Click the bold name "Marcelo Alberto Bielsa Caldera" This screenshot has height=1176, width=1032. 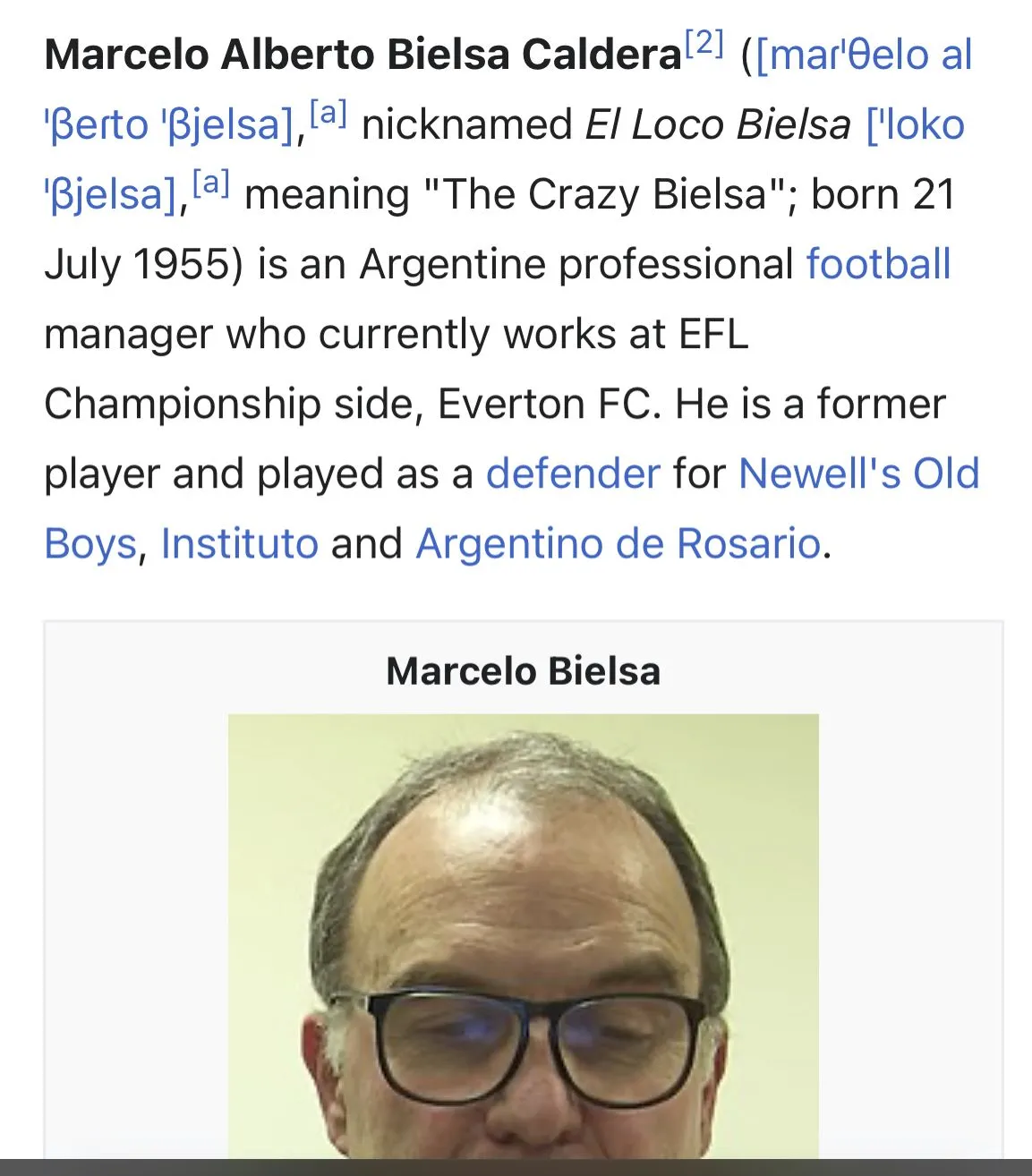click(362, 55)
